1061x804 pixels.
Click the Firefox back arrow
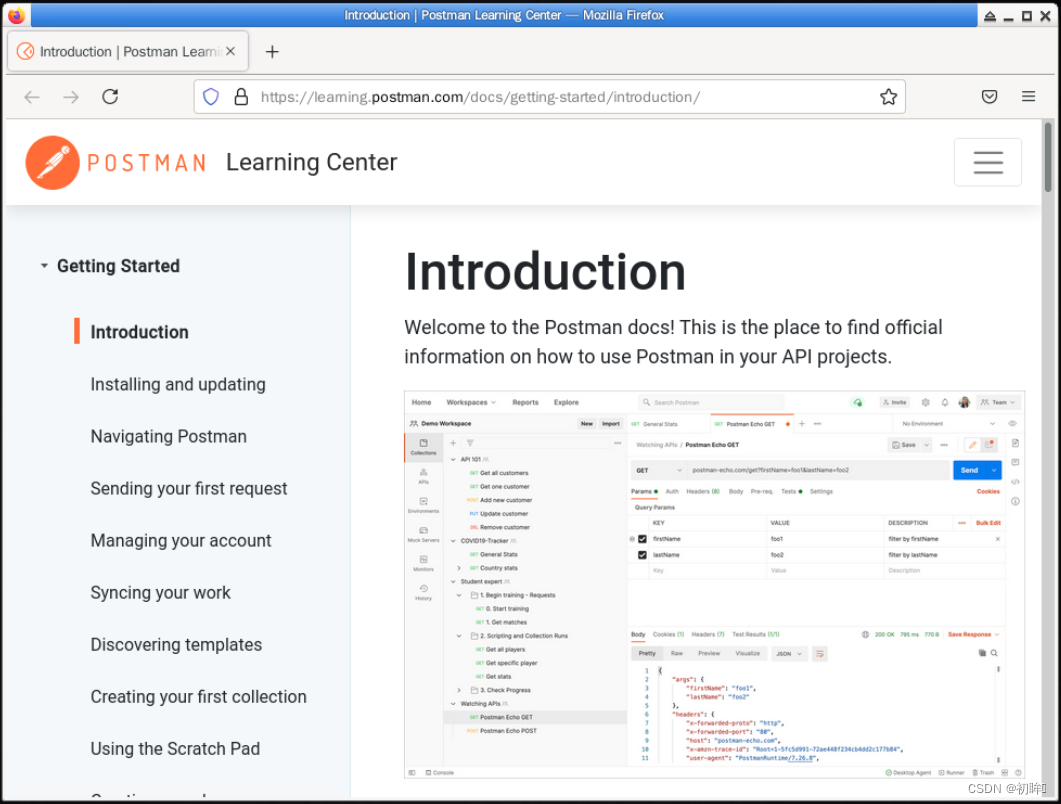32,97
